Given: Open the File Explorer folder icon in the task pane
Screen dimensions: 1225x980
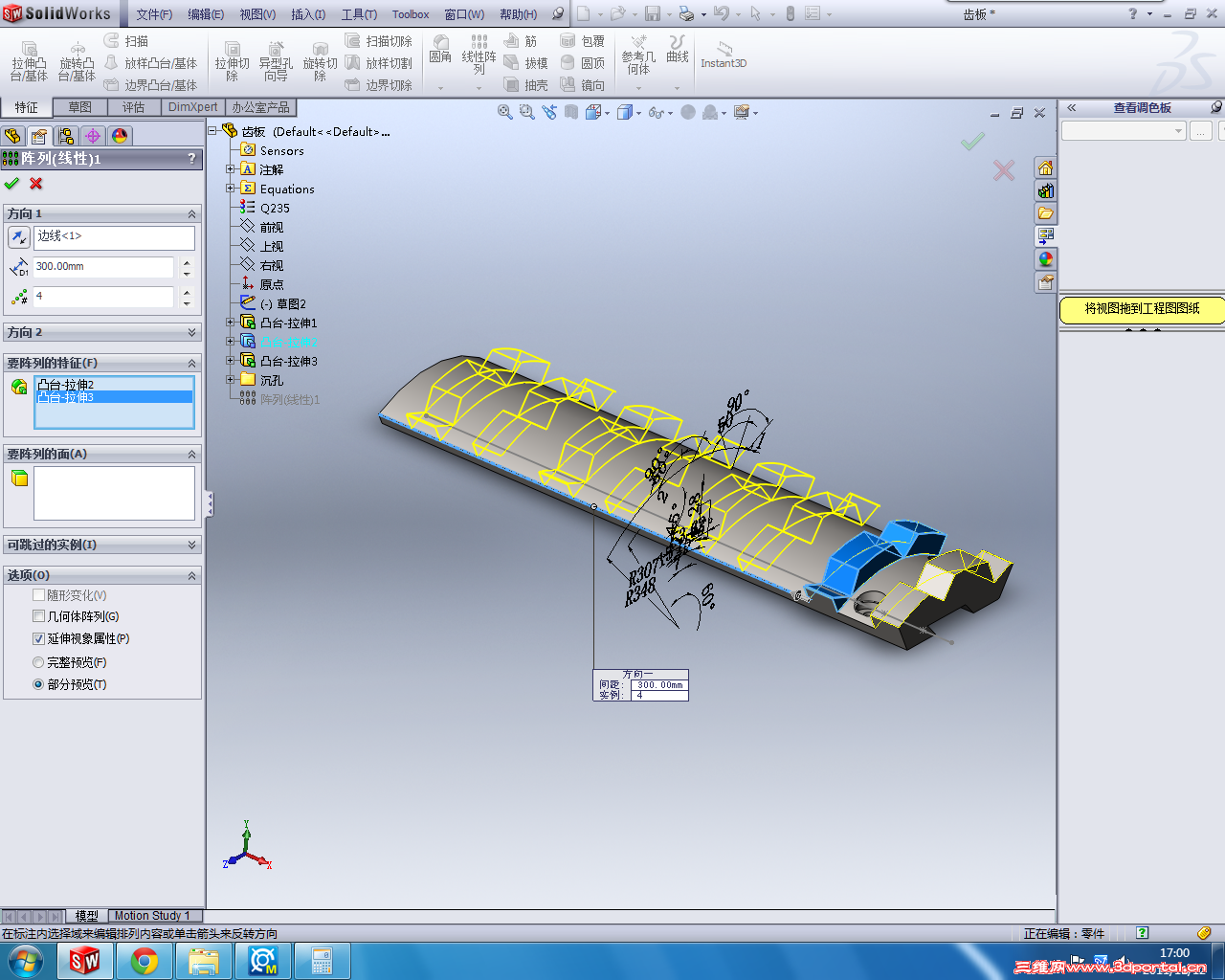Looking at the screenshot, I should click(1045, 213).
